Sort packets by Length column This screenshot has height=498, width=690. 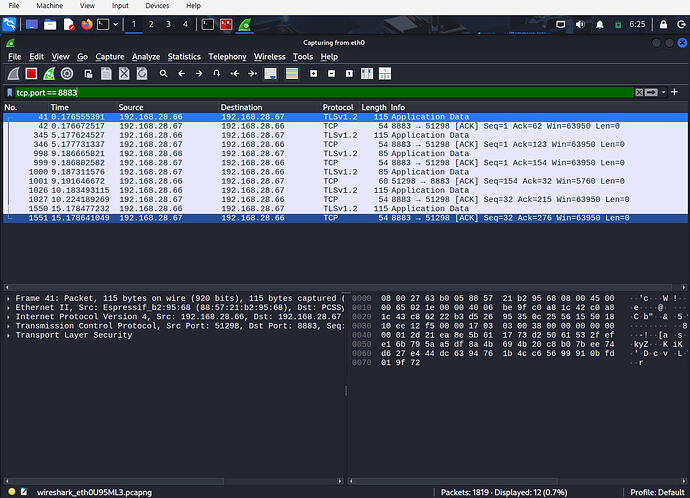(374, 107)
